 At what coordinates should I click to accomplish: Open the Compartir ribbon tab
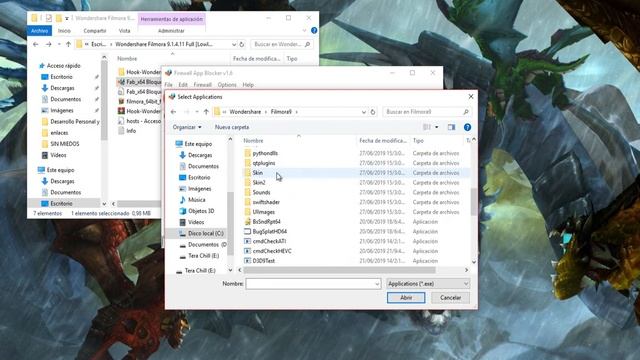click(x=95, y=31)
